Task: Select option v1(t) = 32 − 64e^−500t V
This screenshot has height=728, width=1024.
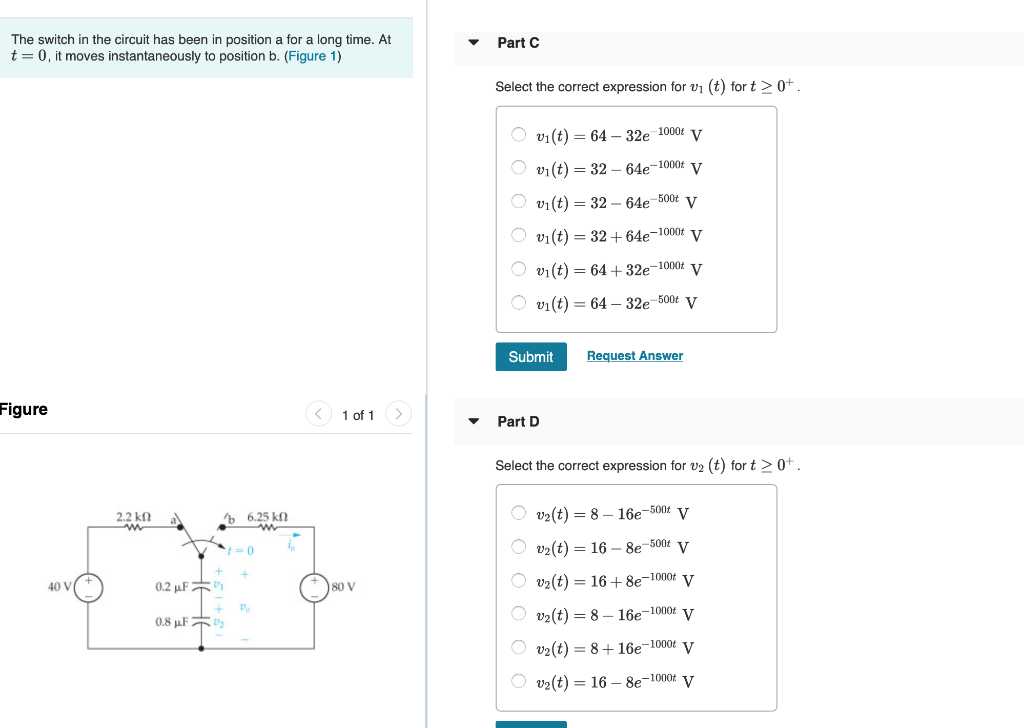Action: [x=519, y=201]
